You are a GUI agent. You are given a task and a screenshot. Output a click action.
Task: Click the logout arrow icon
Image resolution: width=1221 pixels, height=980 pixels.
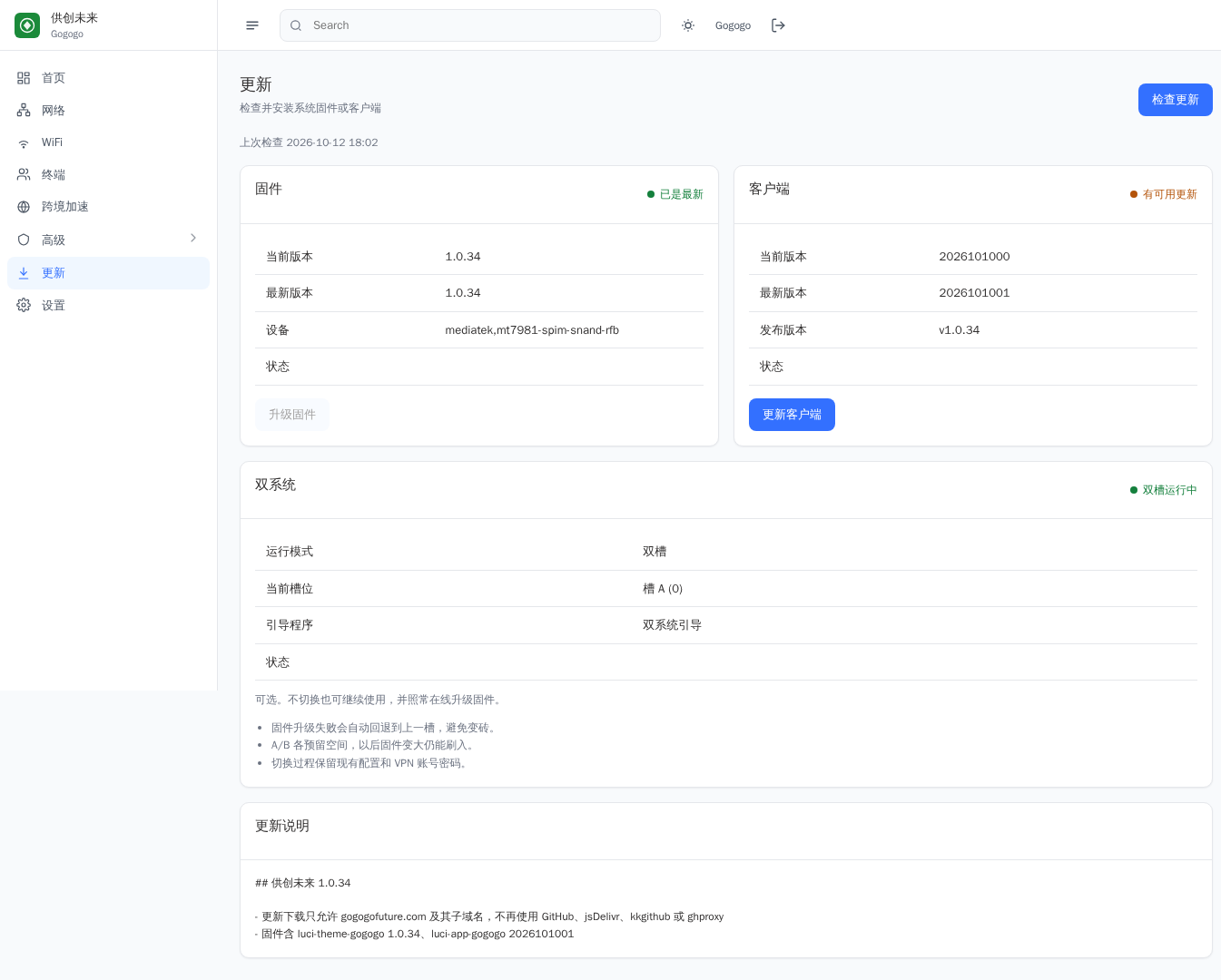(x=778, y=25)
